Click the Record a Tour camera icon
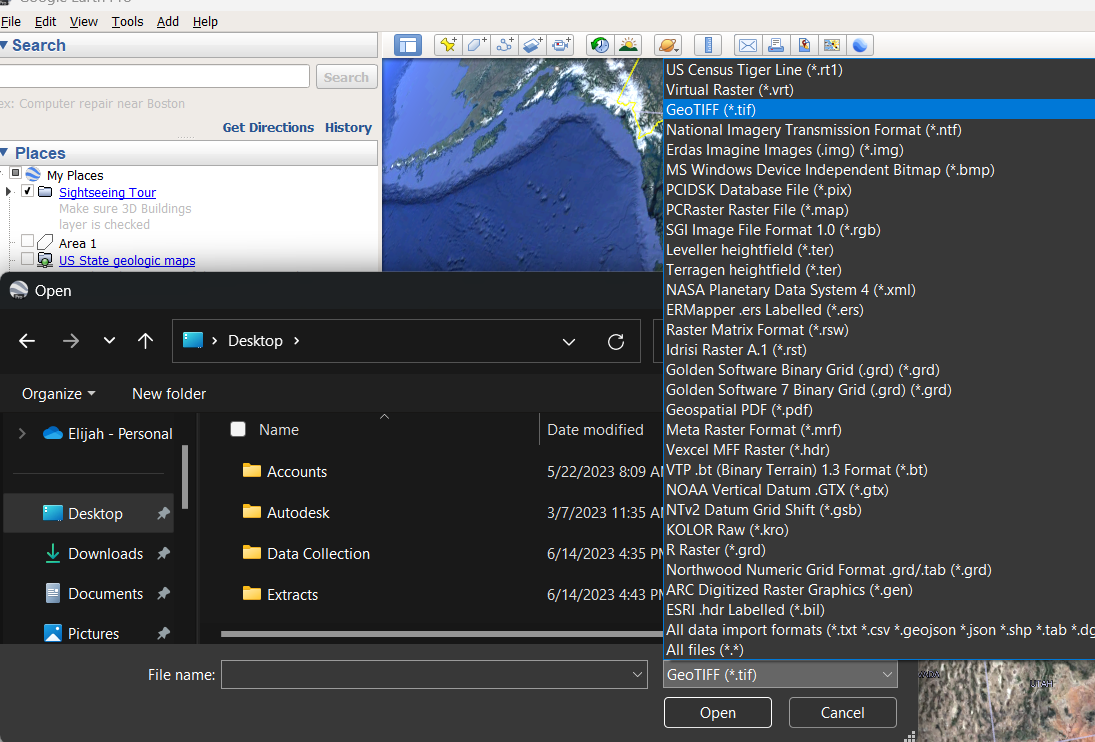Screen dimensions: 1095x742 (561, 45)
